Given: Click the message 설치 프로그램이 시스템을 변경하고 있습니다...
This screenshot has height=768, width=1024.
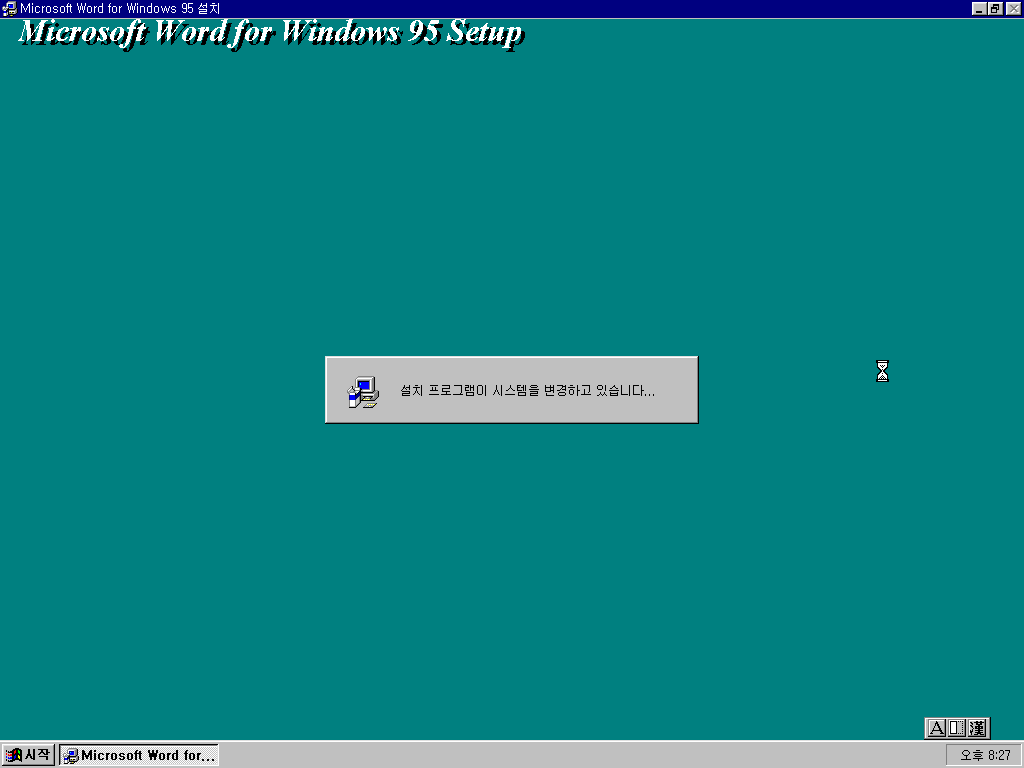Looking at the screenshot, I should click(527, 391).
